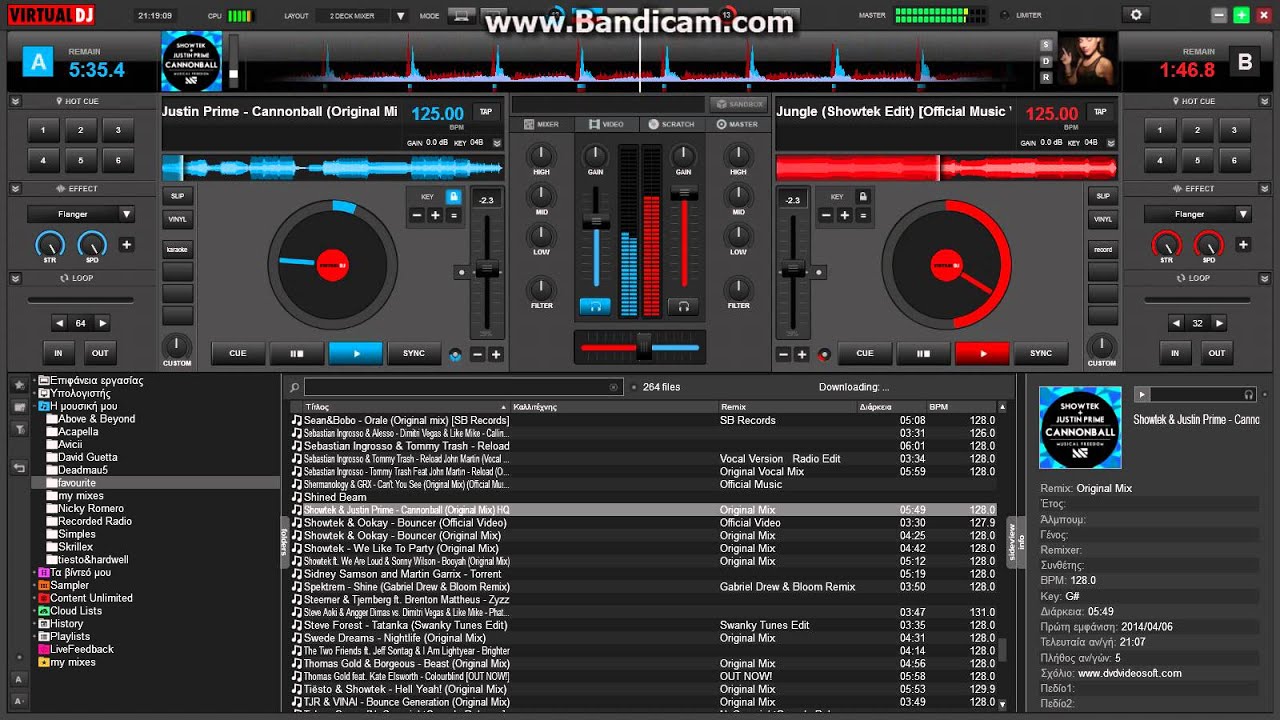Open the VirtualDJ settings gear
Image resolution: width=1280 pixels, height=720 pixels.
coord(1135,15)
